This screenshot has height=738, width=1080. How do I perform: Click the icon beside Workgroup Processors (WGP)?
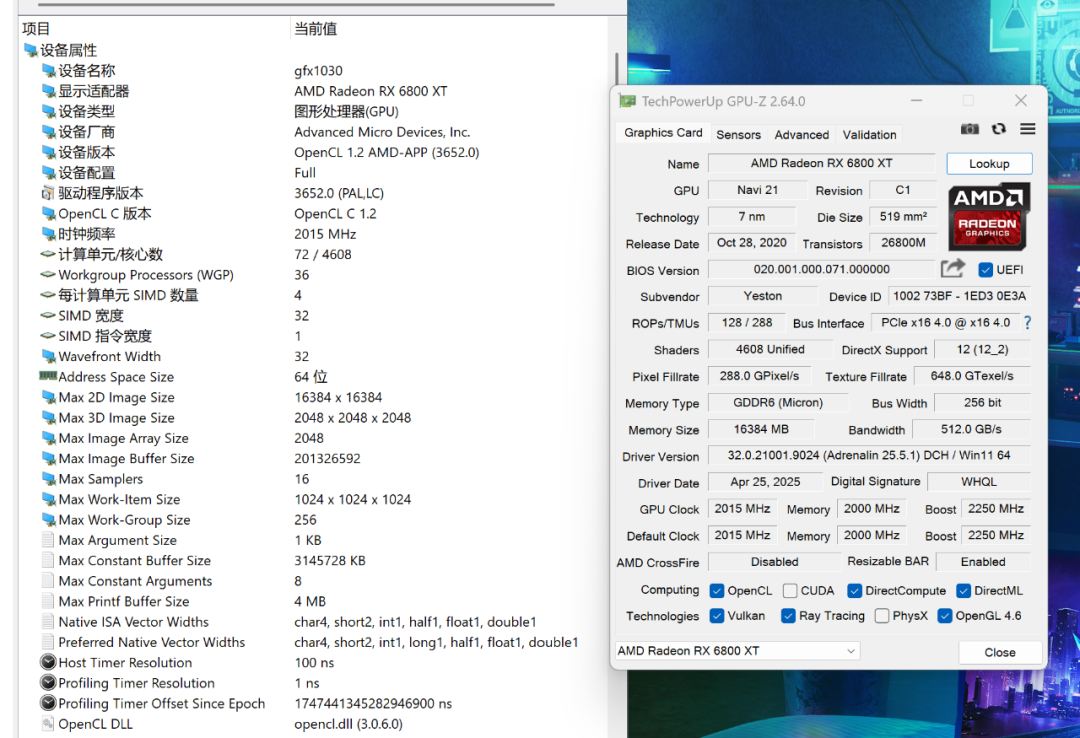point(48,274)
